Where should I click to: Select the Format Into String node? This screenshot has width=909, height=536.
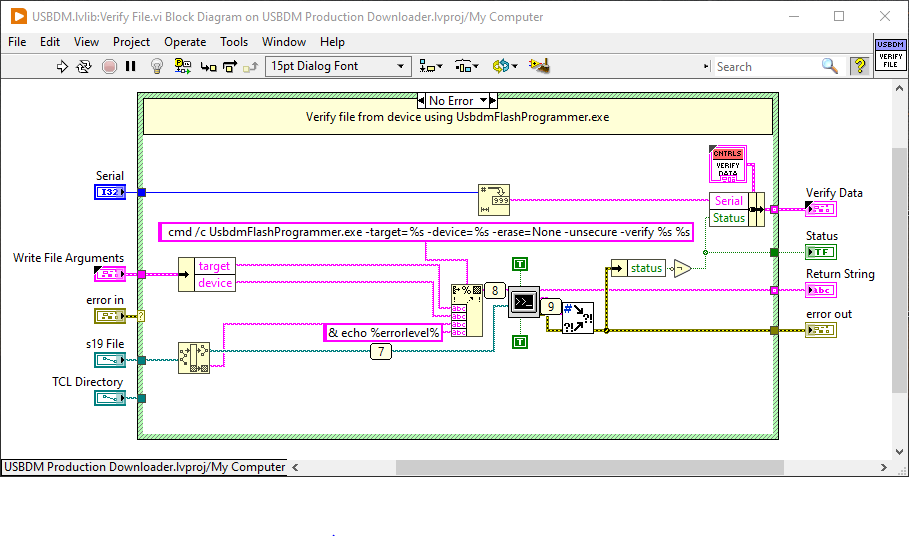(x=467, y=310)
